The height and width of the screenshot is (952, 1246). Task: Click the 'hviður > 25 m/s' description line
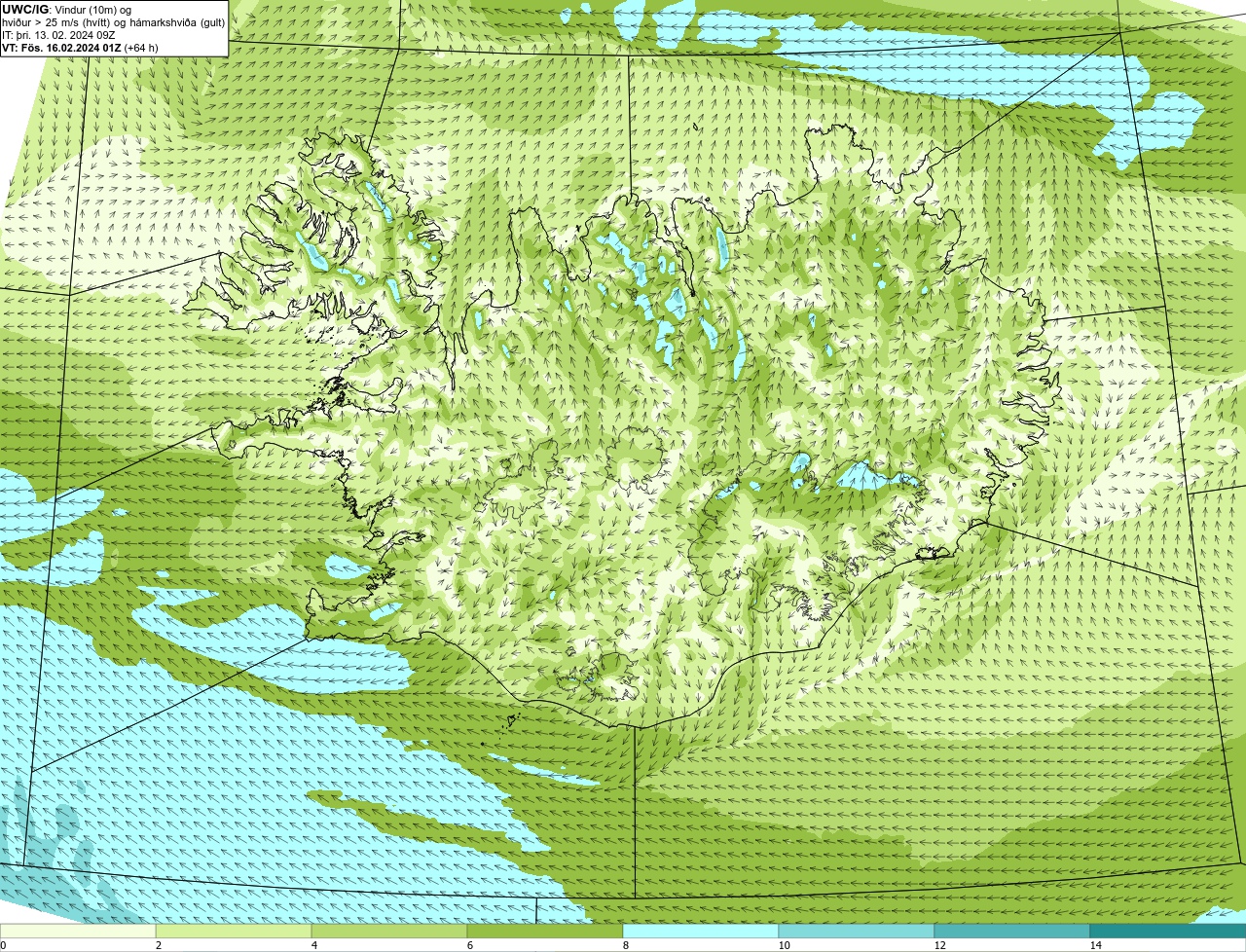click(114, 22)
